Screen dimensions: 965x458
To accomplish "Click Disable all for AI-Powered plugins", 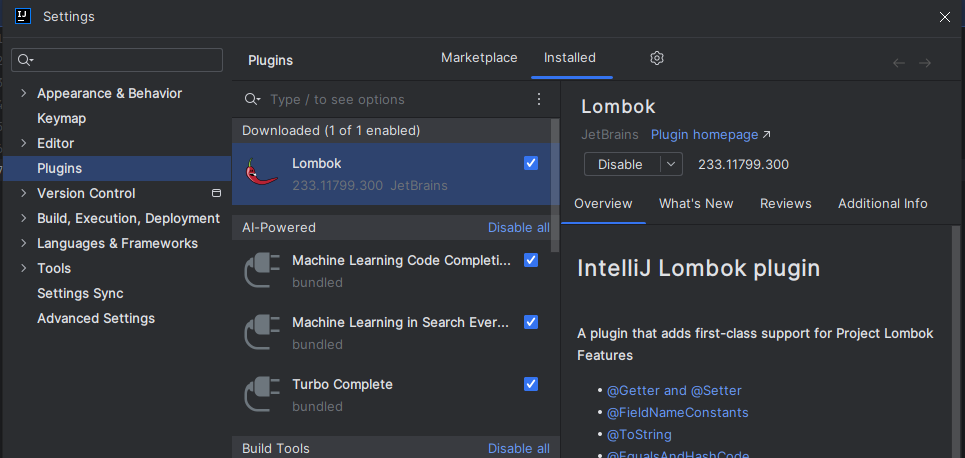I will tap(519, 228).
